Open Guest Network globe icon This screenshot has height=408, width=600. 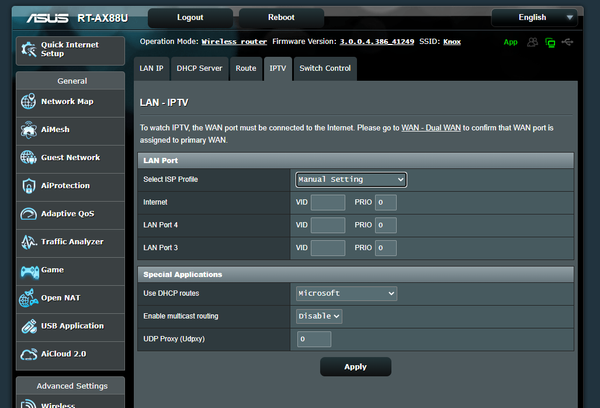tap(28, 158)
